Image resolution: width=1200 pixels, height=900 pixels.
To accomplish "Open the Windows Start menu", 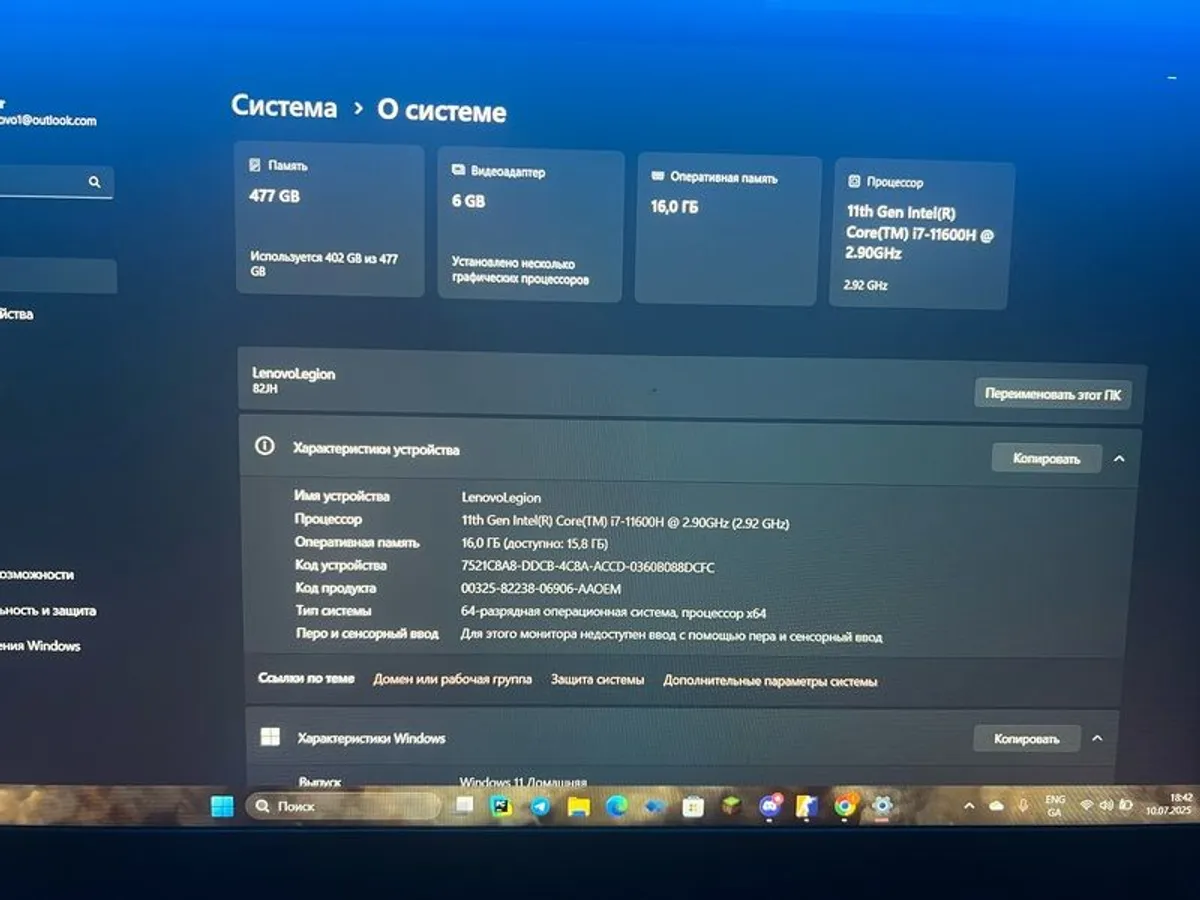I will (x=222, y=805).
